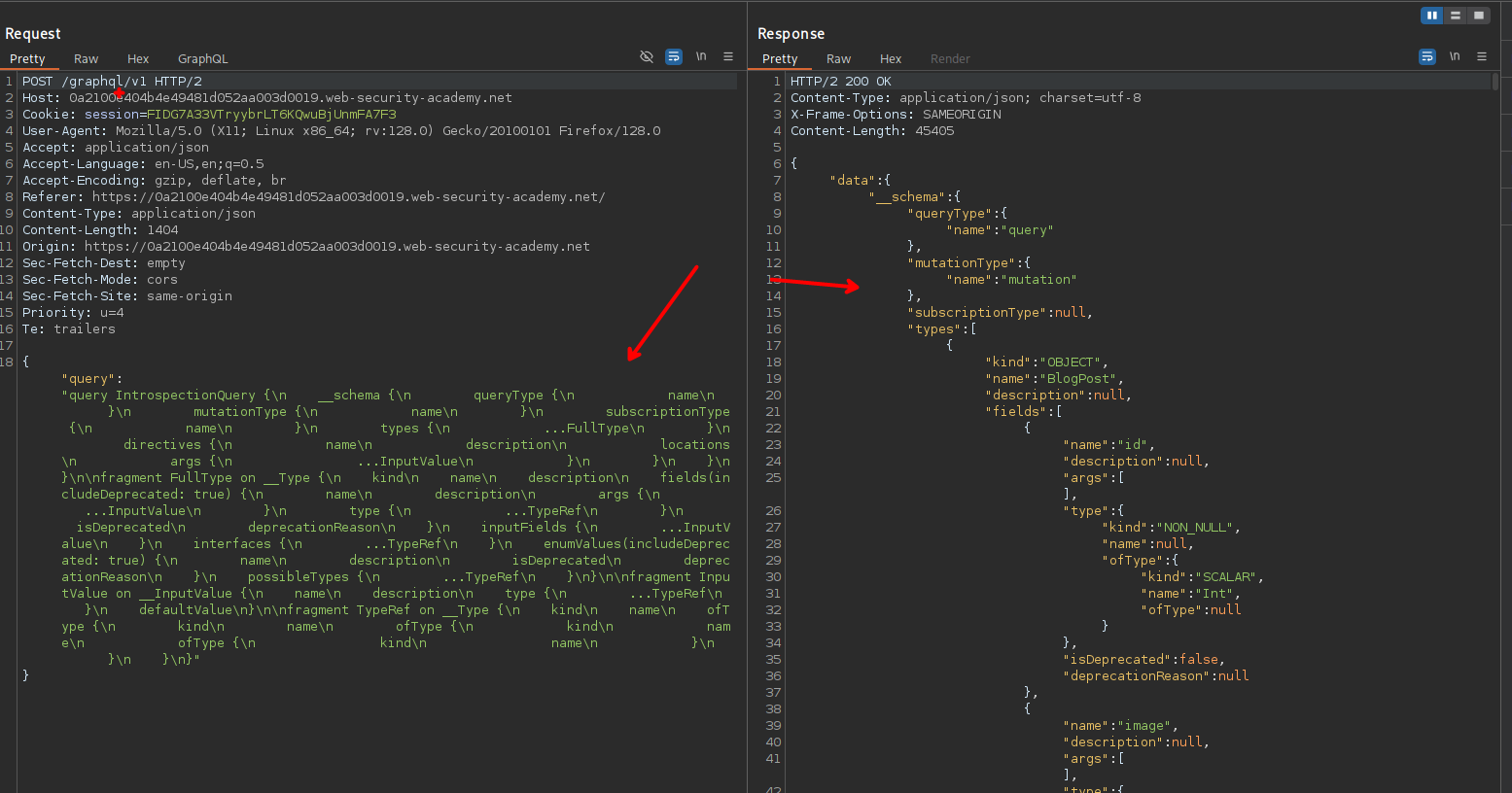Open the Request panel options menu

point(728,56)
